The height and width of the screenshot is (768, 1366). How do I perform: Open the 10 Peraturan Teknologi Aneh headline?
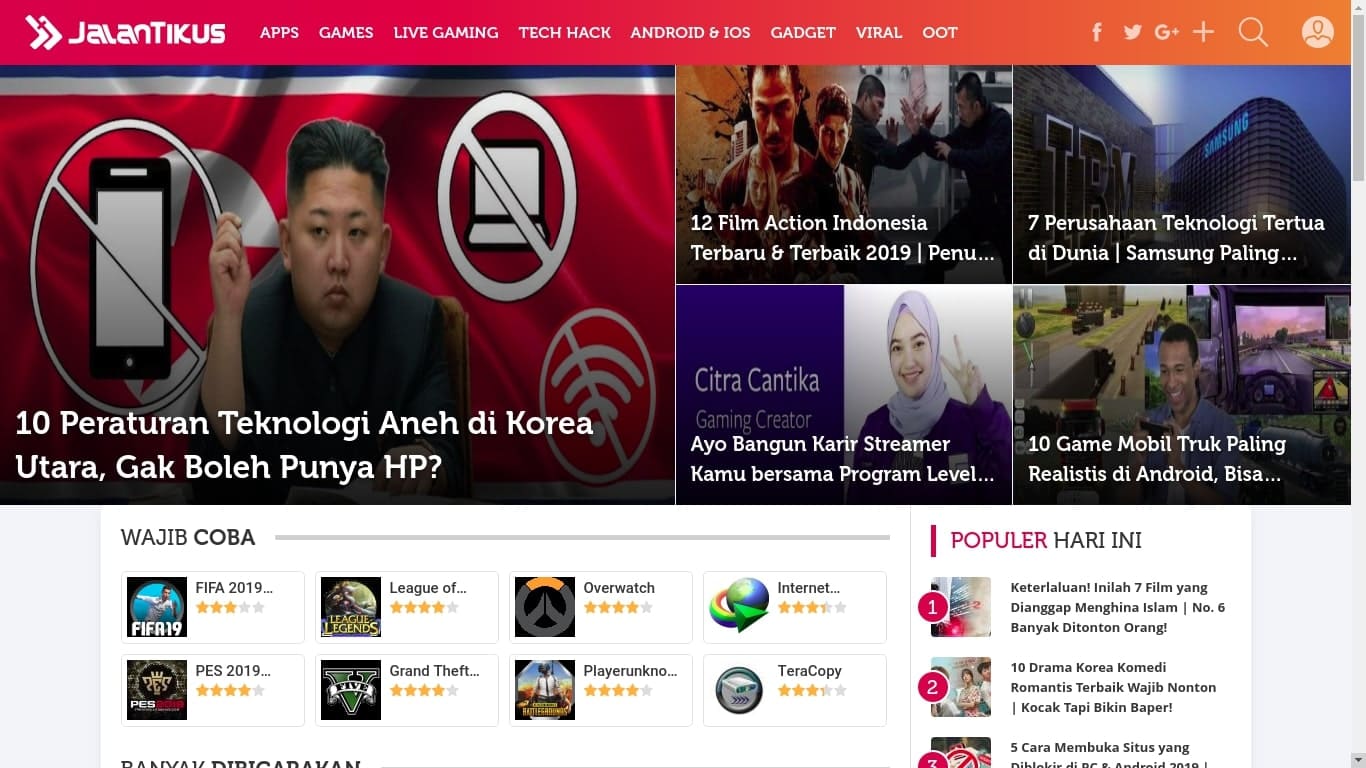pos(304,445)
